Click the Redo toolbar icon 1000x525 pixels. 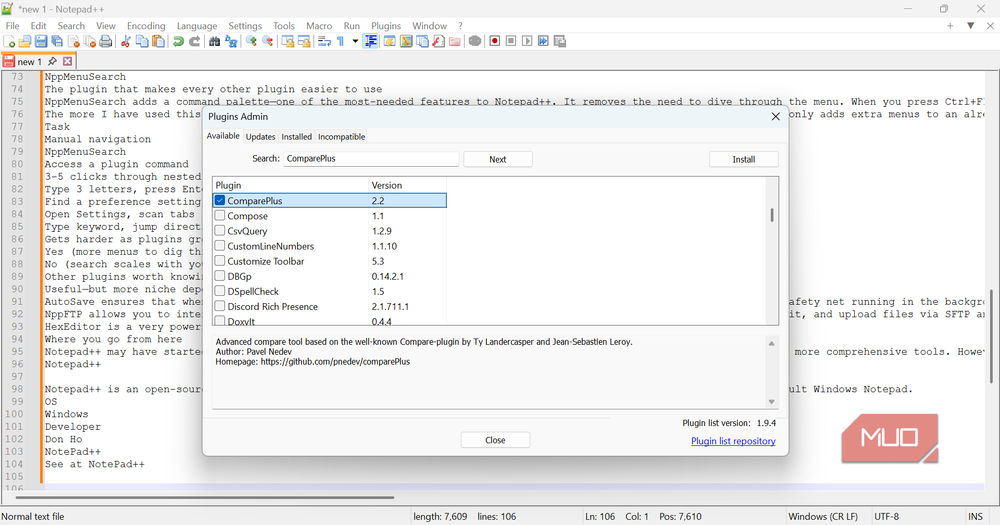tap(195, 41)
